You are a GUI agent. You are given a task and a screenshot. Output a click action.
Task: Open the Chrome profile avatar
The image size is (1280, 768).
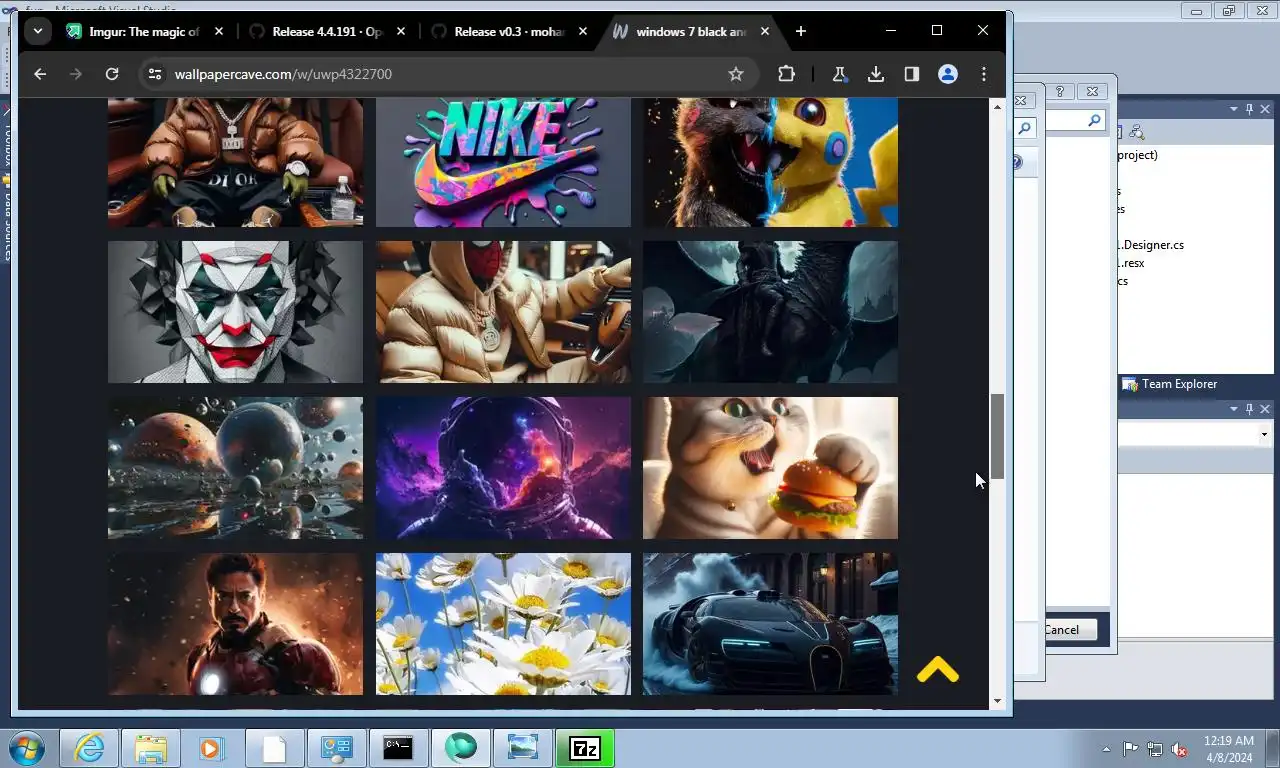(x=948, y=74)
